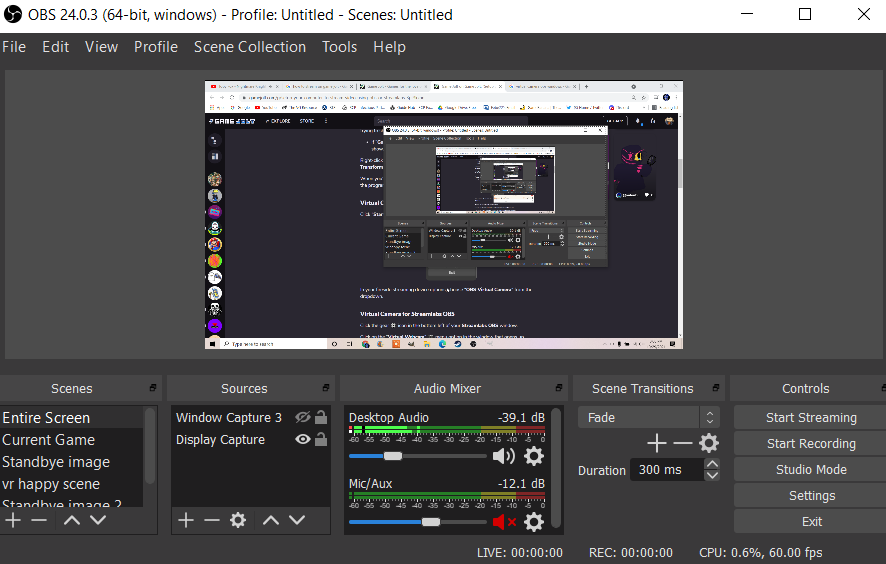Open the Tools menu

pyautogui.click(x=340, y=47)
